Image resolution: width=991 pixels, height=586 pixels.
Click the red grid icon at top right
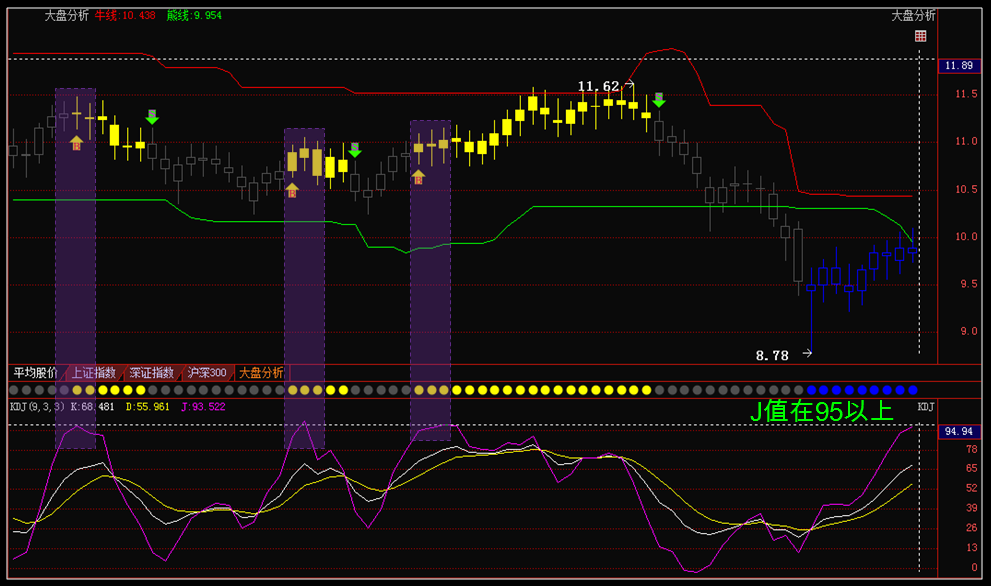coord(920,36)
